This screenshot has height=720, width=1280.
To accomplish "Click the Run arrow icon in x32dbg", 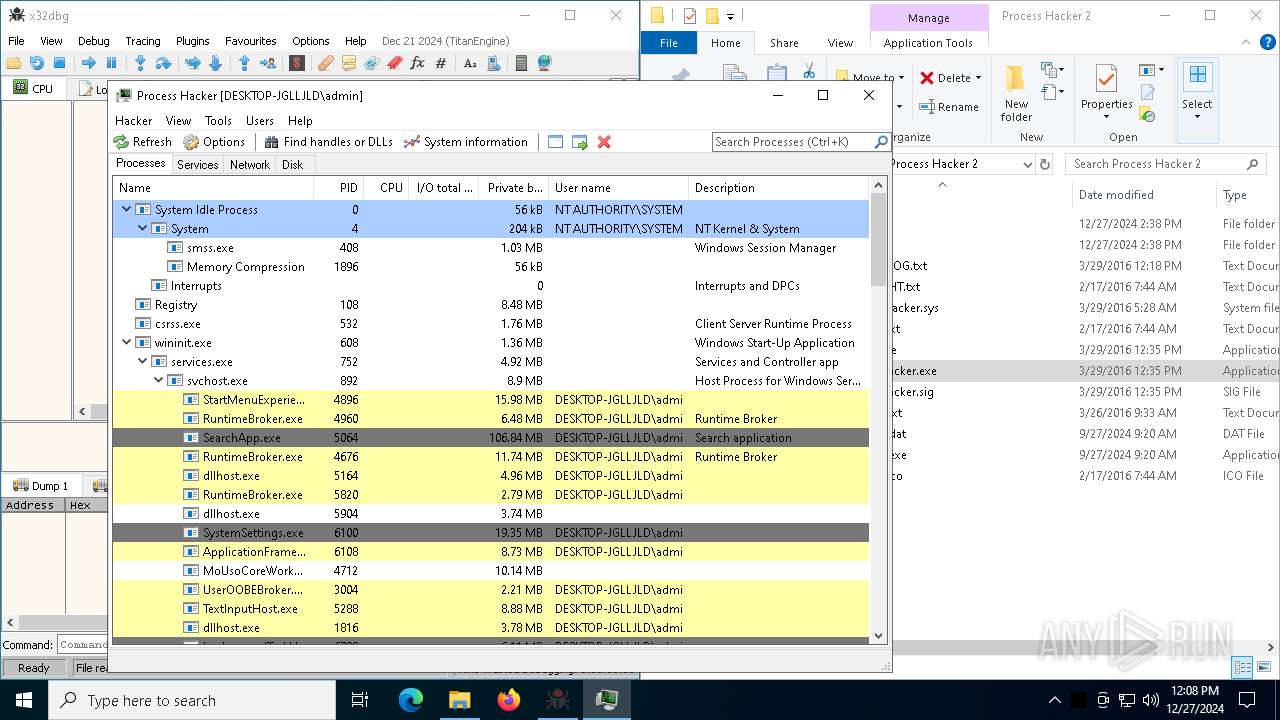I will [x=88, y=63].
